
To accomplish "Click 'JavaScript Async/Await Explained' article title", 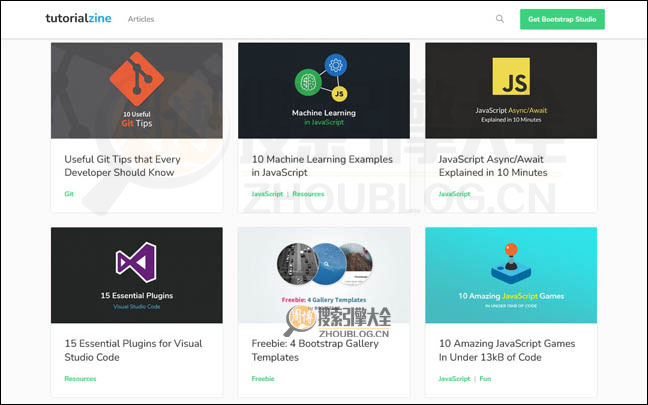I will pos(493,165).
